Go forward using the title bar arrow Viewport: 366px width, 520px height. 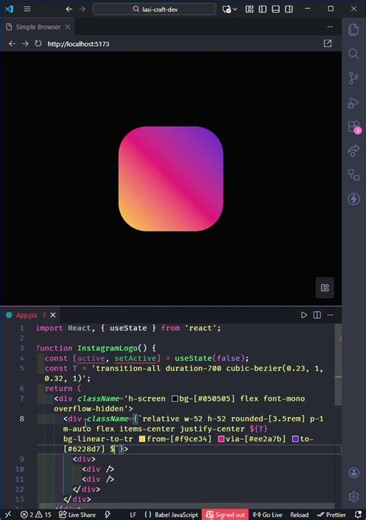(x=82, y=9)
